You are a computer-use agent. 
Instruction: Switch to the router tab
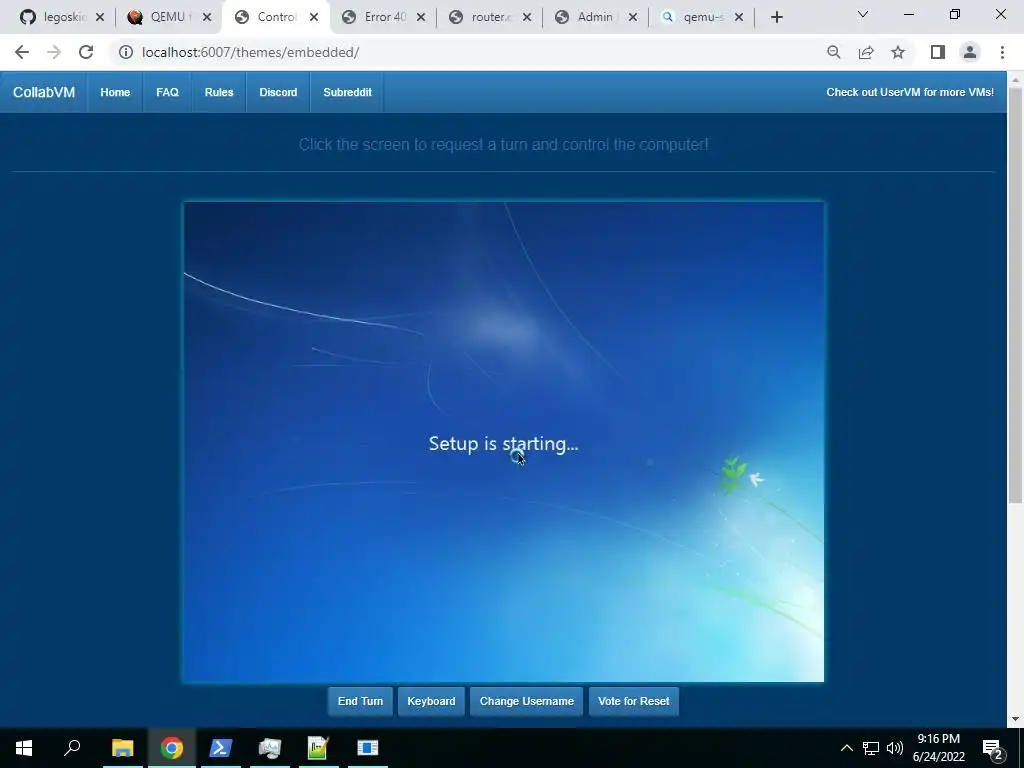tap(491, 17)
